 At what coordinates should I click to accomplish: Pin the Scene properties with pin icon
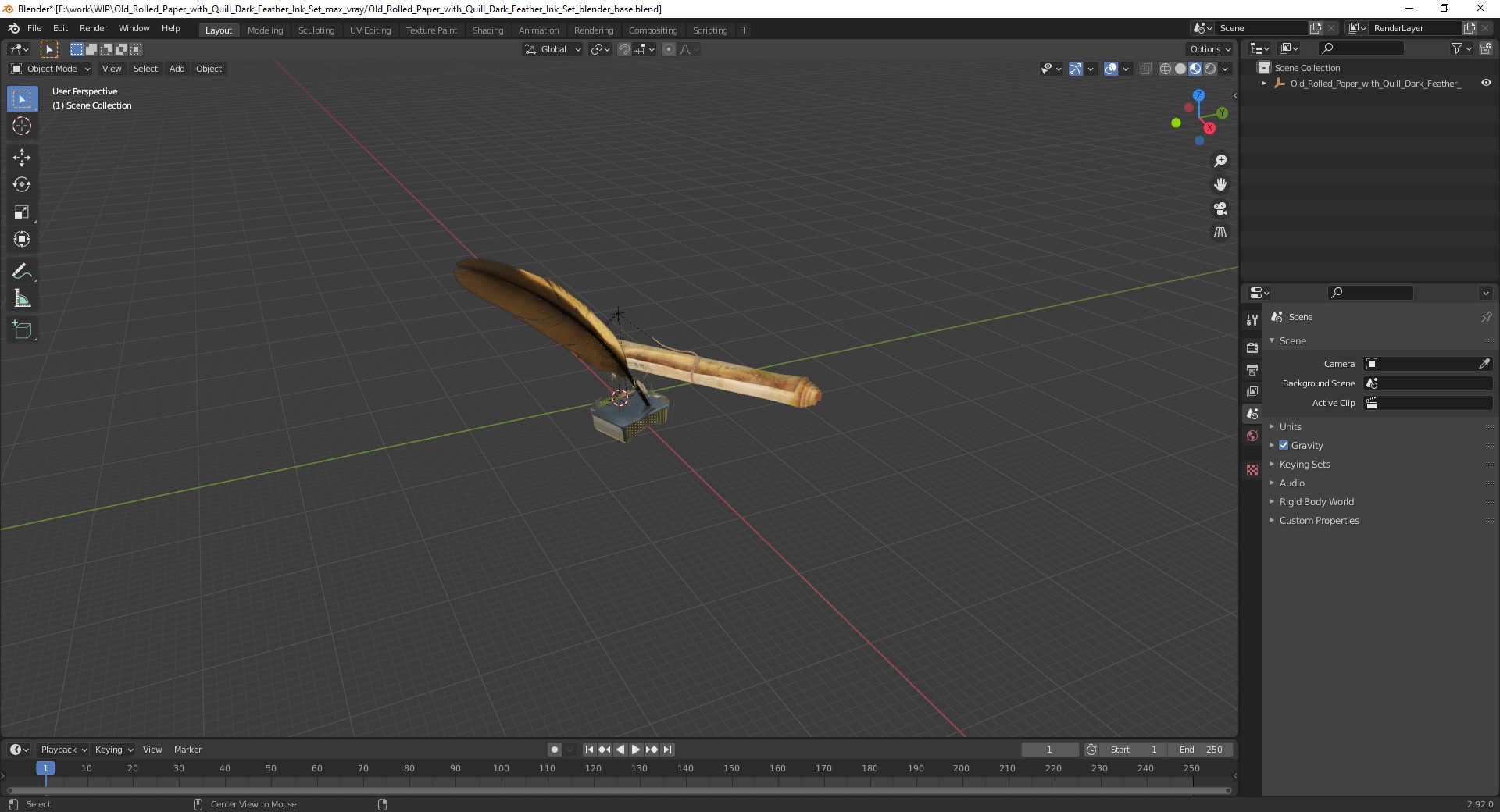coord(1486,317)
